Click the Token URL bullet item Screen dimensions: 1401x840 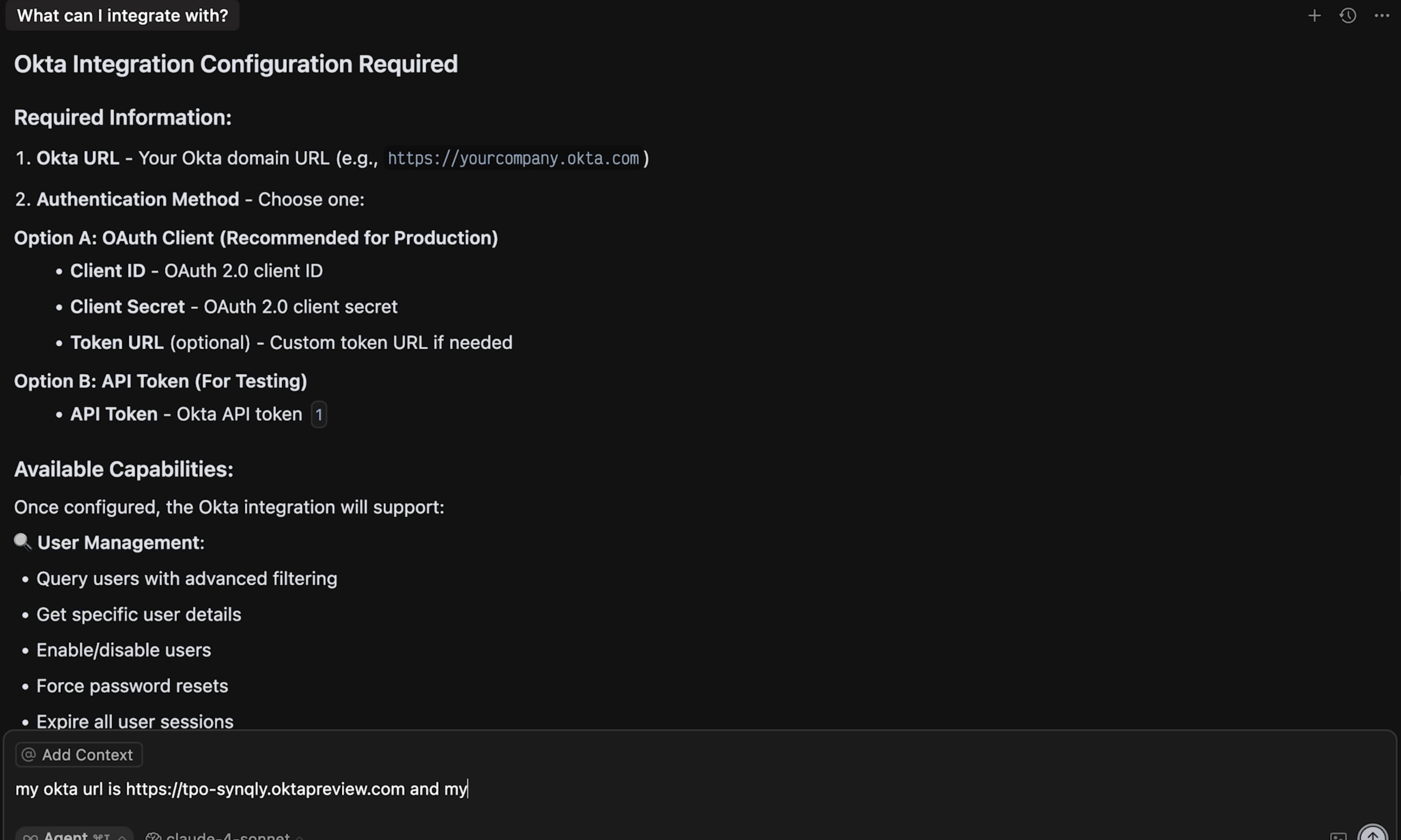point(290,343)
